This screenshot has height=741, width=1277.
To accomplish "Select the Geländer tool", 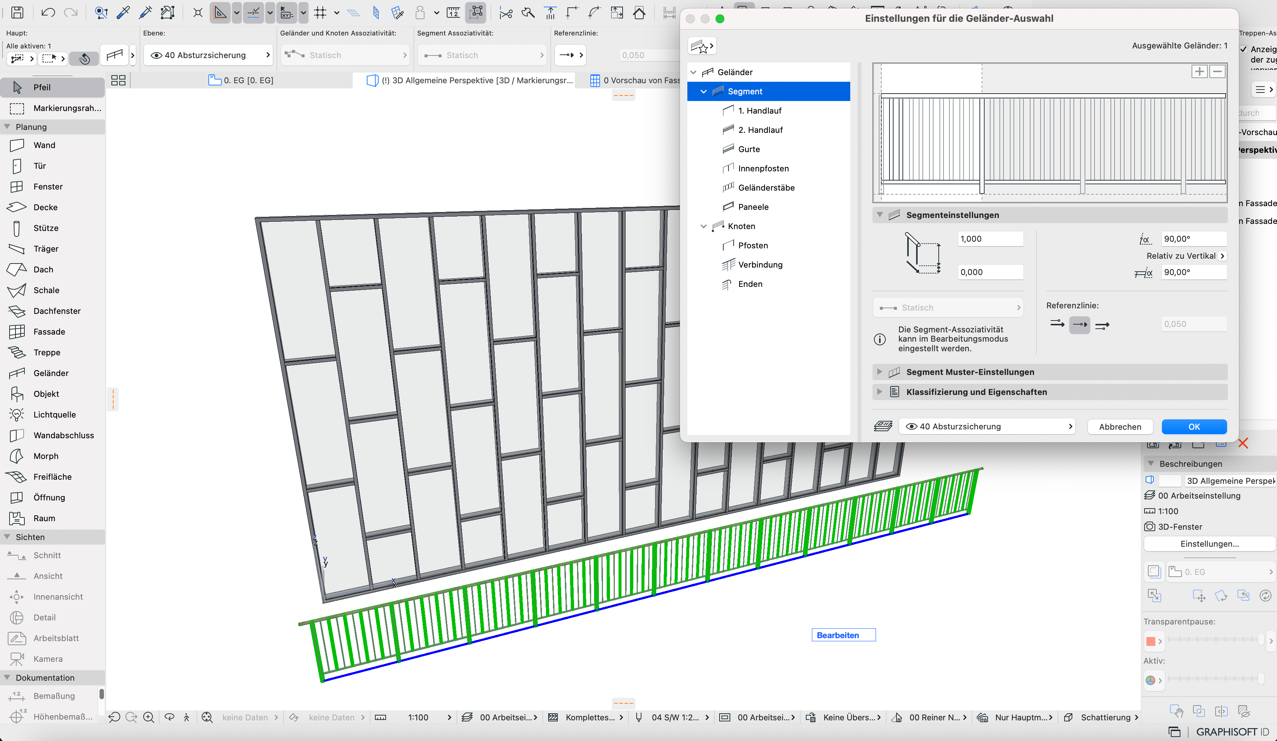I will (52, 373).
